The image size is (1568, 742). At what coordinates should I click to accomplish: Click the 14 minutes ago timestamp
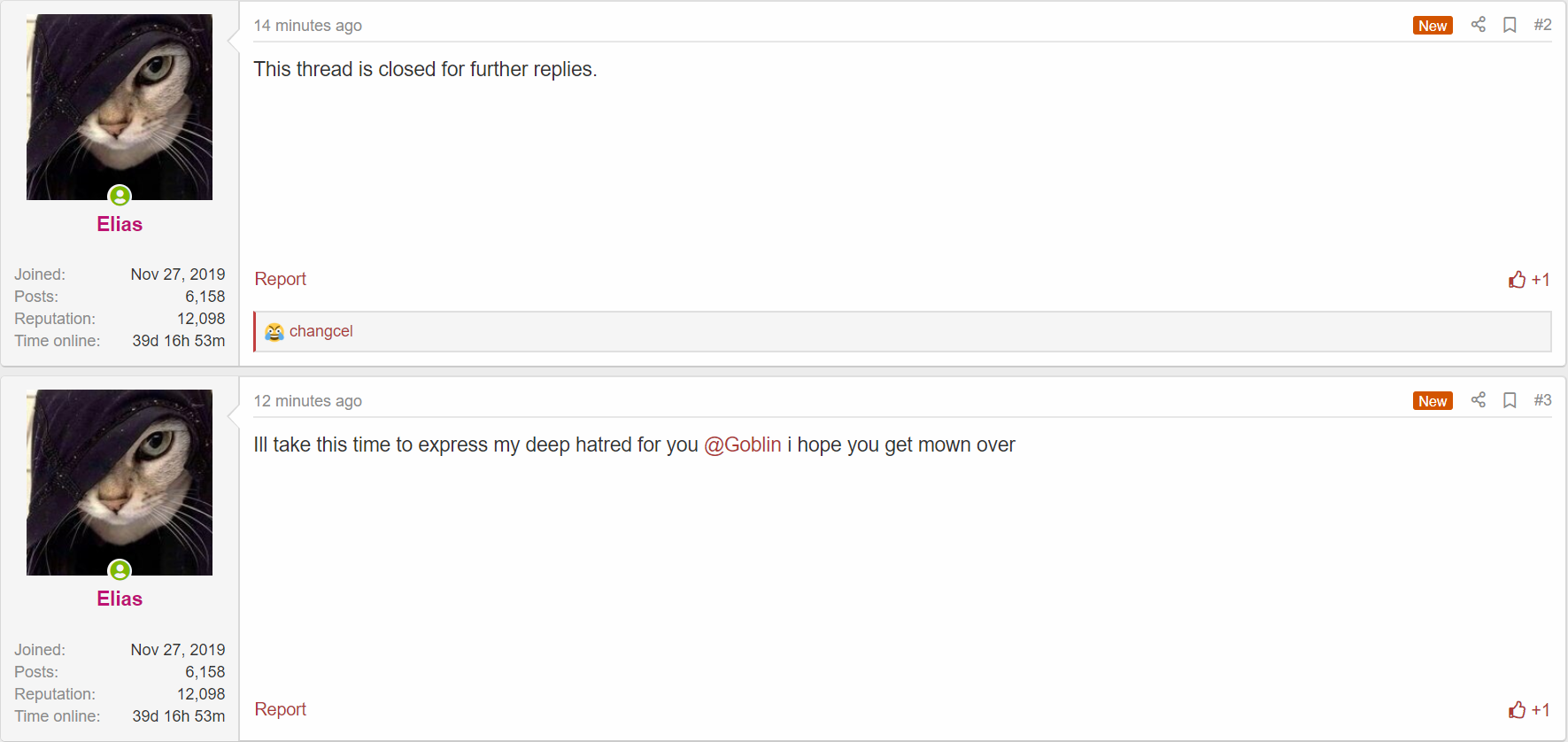(x=308, y=26)
